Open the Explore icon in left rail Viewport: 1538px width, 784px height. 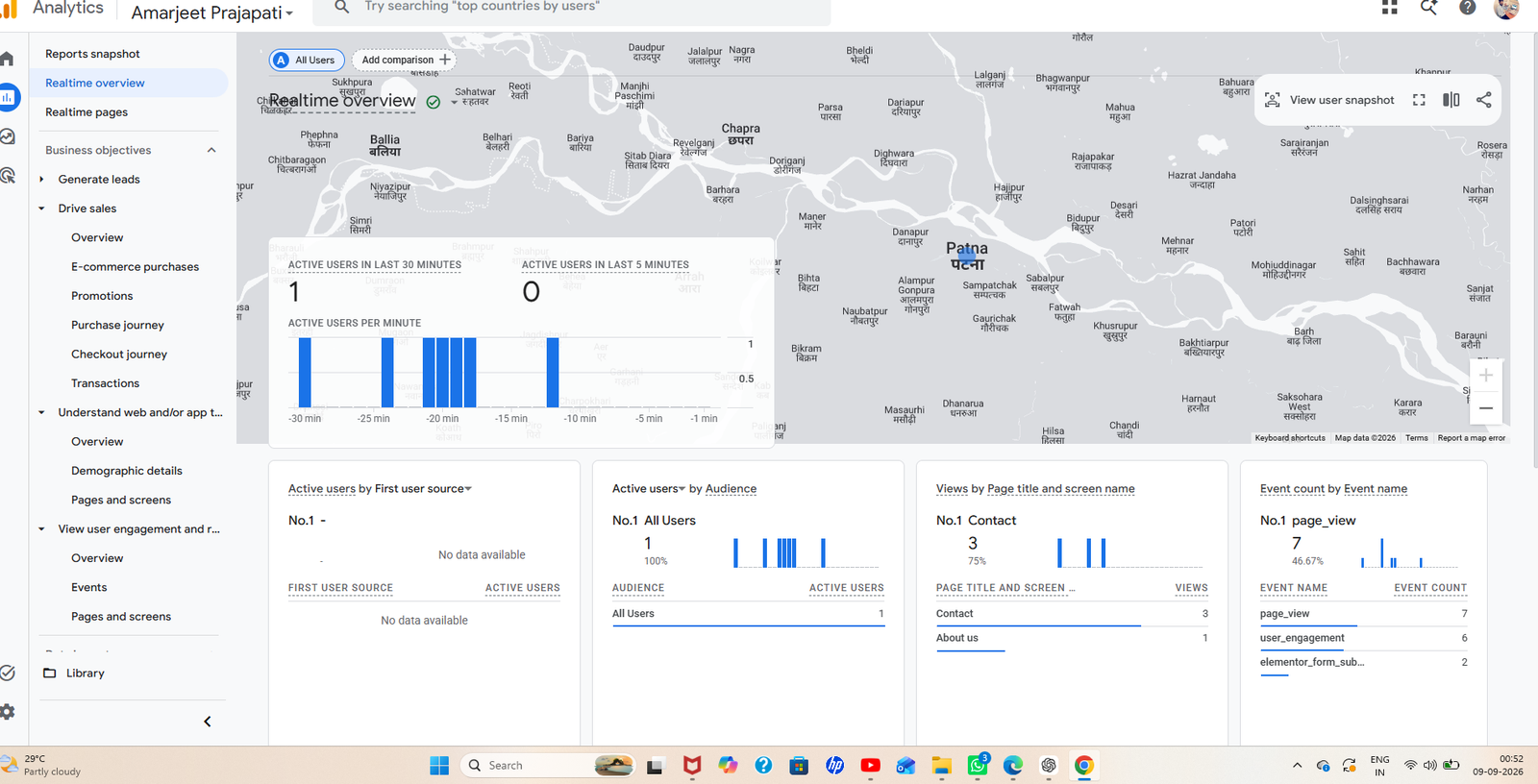pos(7,136)
